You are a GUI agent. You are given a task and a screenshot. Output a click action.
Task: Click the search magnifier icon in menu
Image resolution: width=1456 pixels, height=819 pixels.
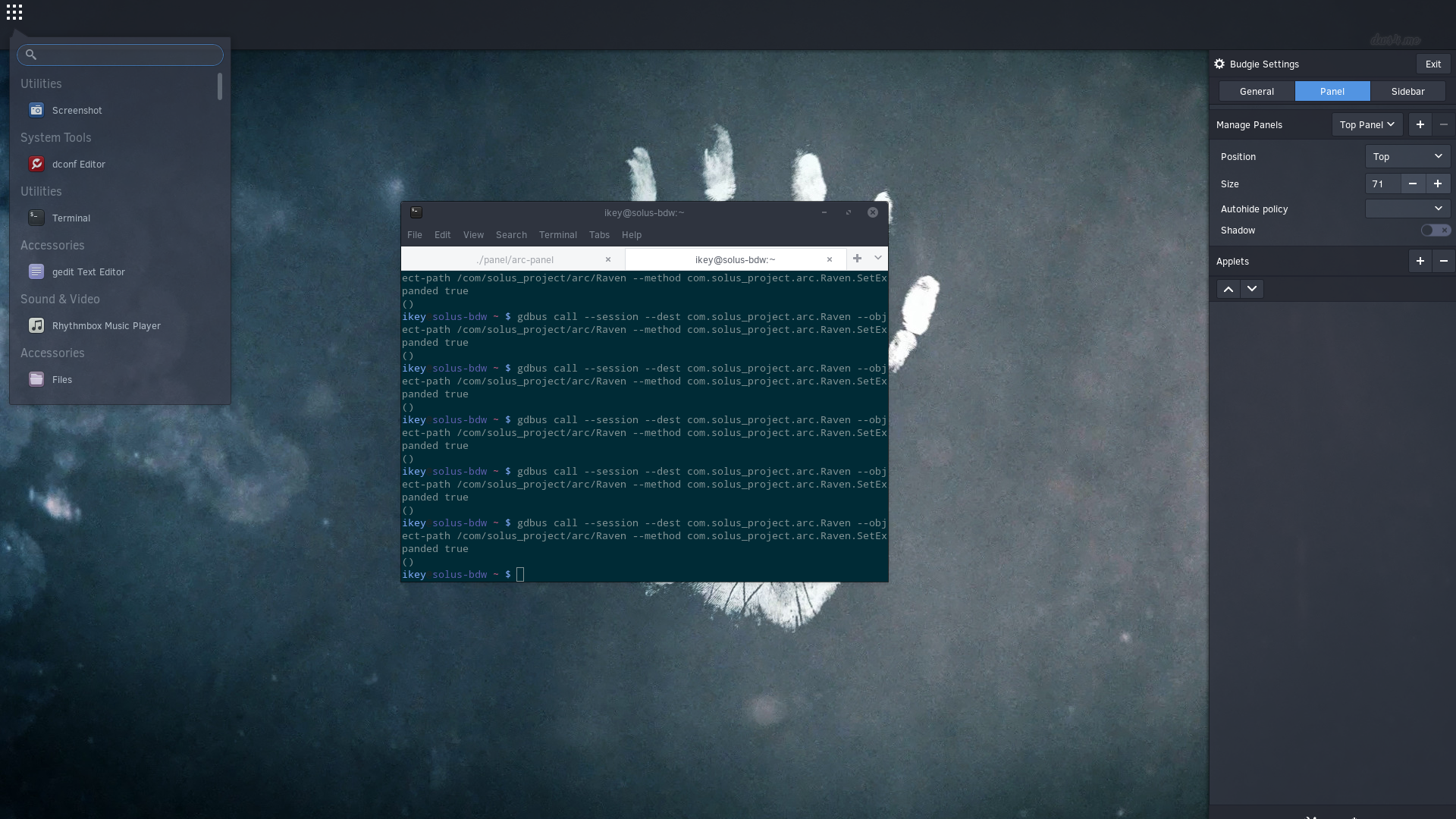click(31, 55)
